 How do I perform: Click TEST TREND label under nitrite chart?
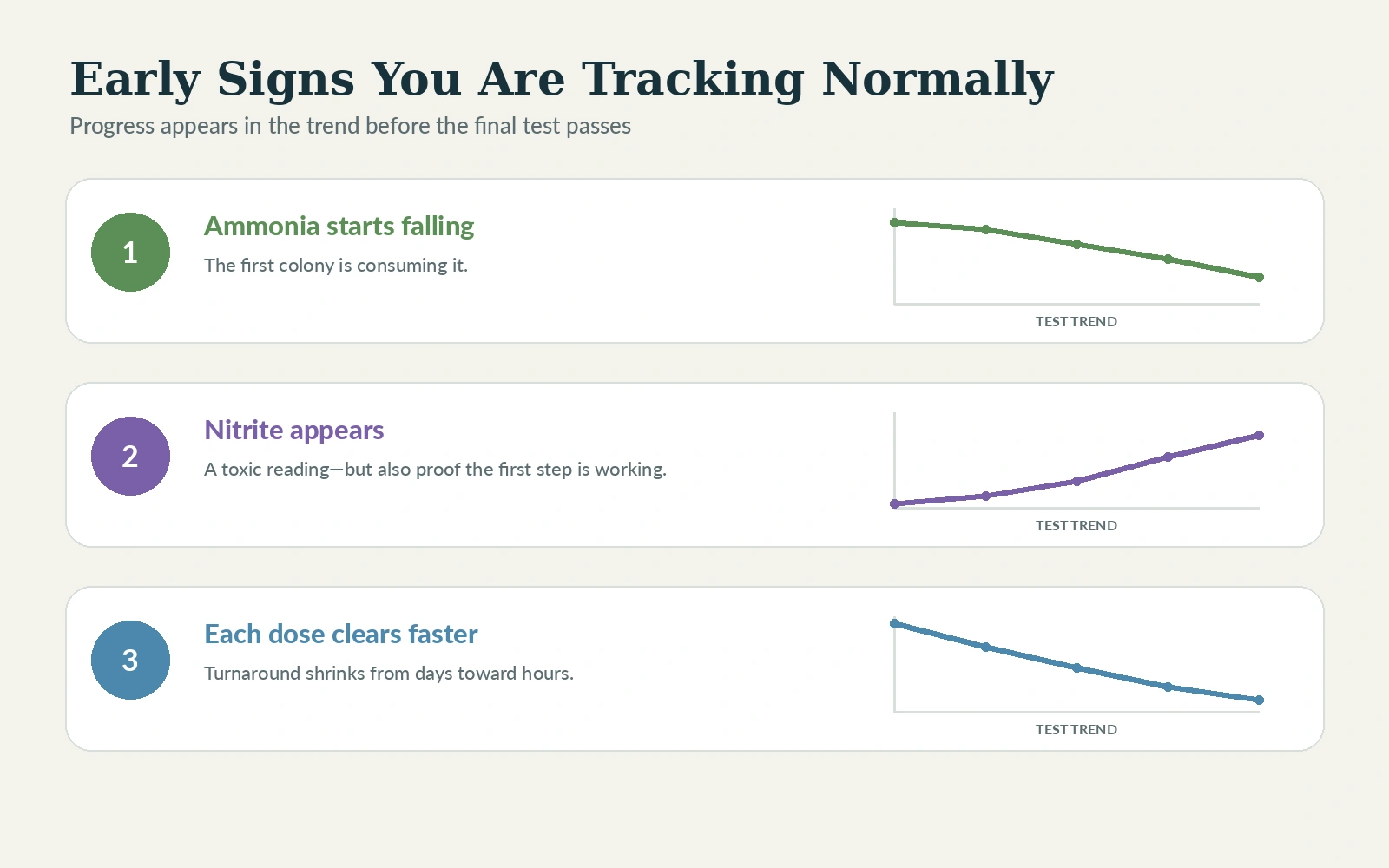point(1076,526)
